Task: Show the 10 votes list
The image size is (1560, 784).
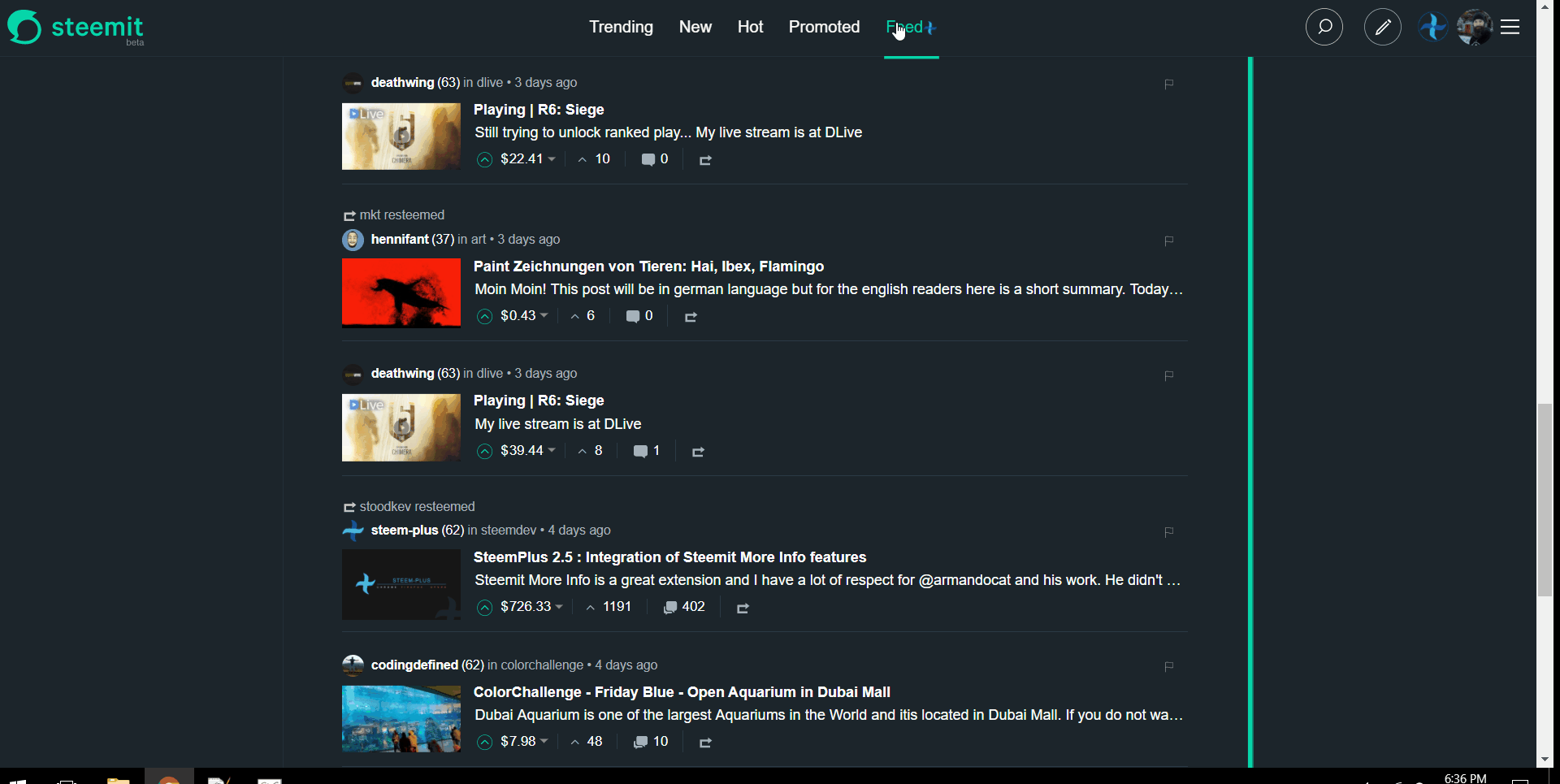Action: point(594,159)
